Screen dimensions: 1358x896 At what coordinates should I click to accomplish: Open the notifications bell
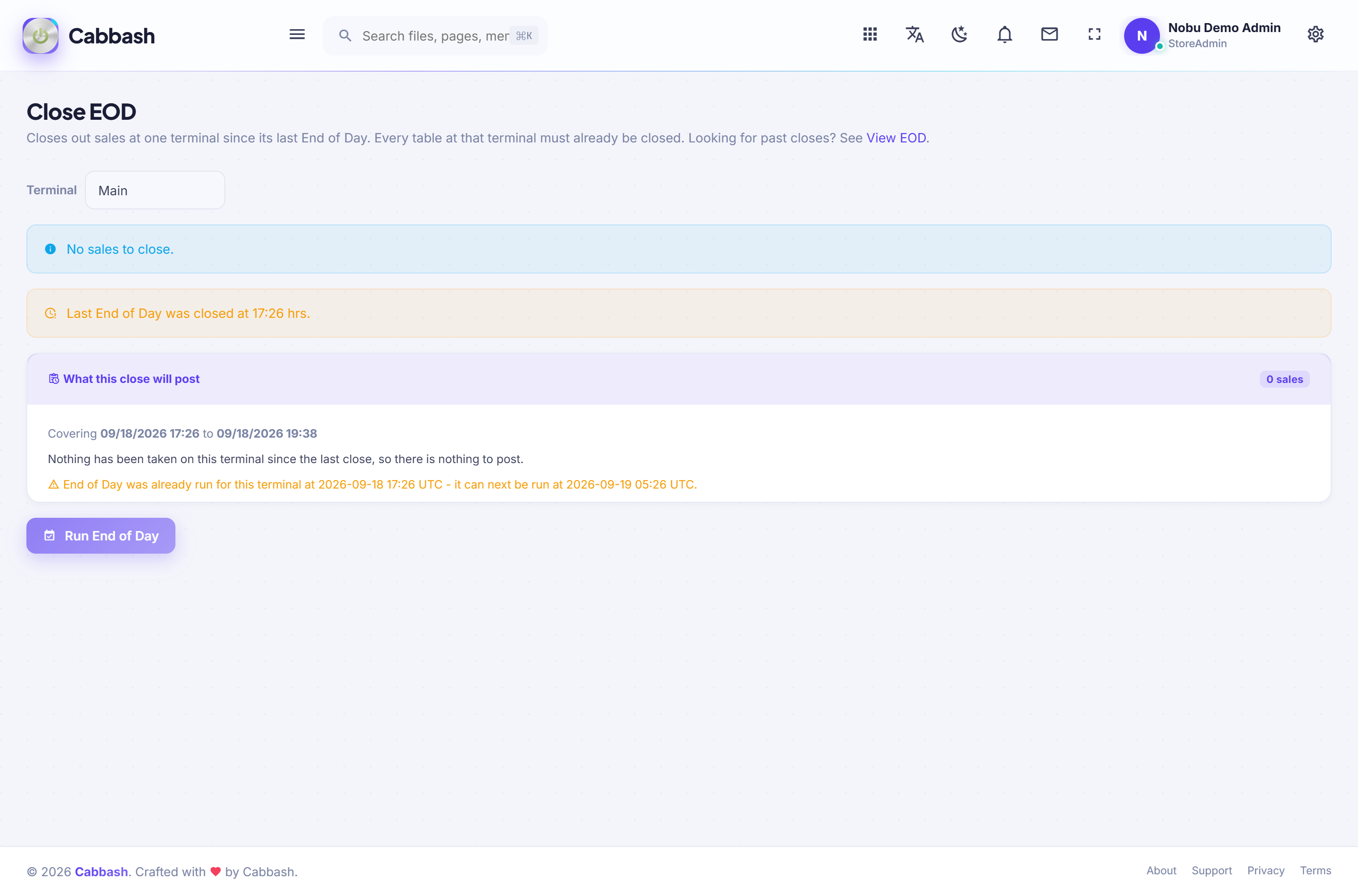click(1004, 34)
